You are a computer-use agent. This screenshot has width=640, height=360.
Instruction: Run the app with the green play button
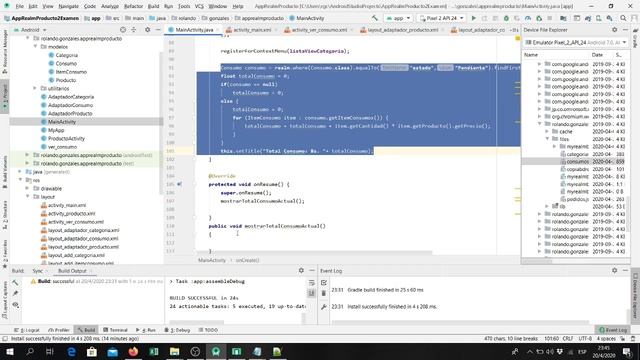[473, 18]
